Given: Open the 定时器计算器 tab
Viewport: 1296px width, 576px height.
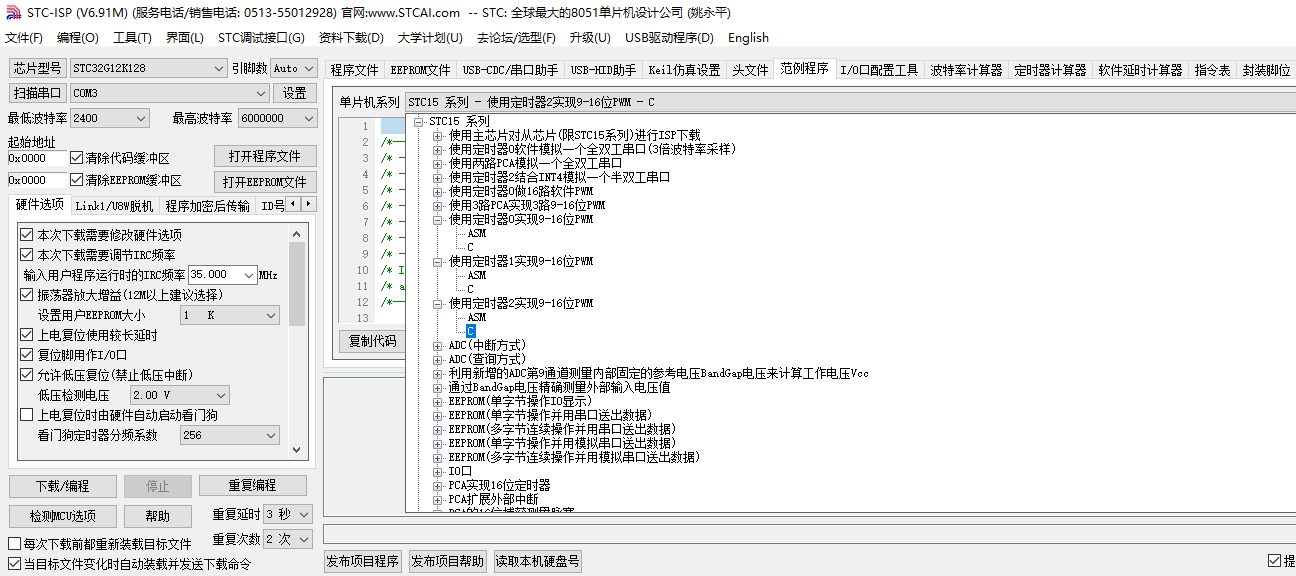Looking at the screenshot, I should 1050,70.
